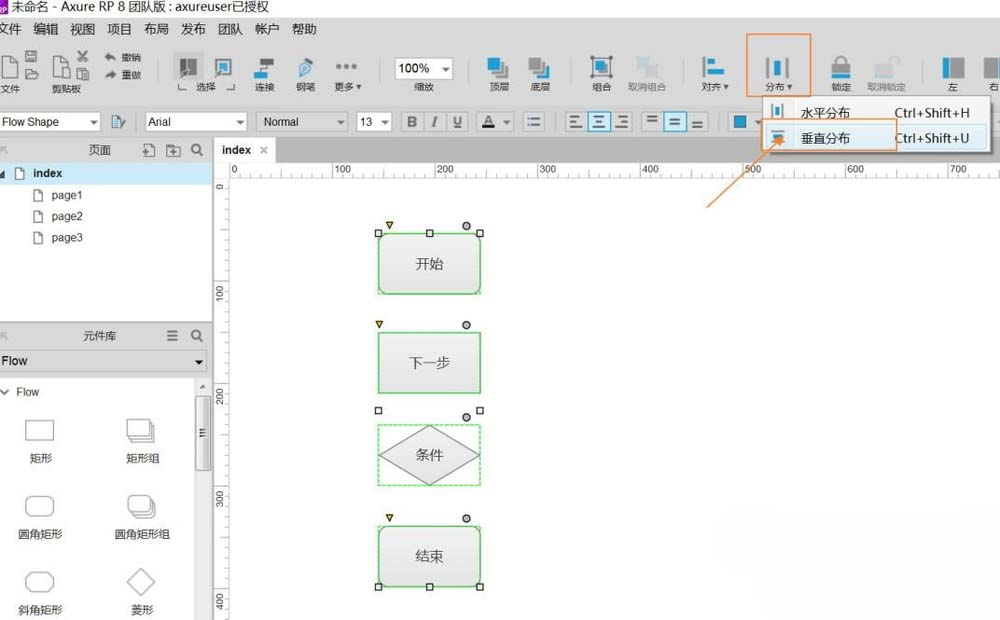Select page2 in the pages tree
Image resolution: width=1000 pixels, height=620 pixels.
(x=67, y=216)
